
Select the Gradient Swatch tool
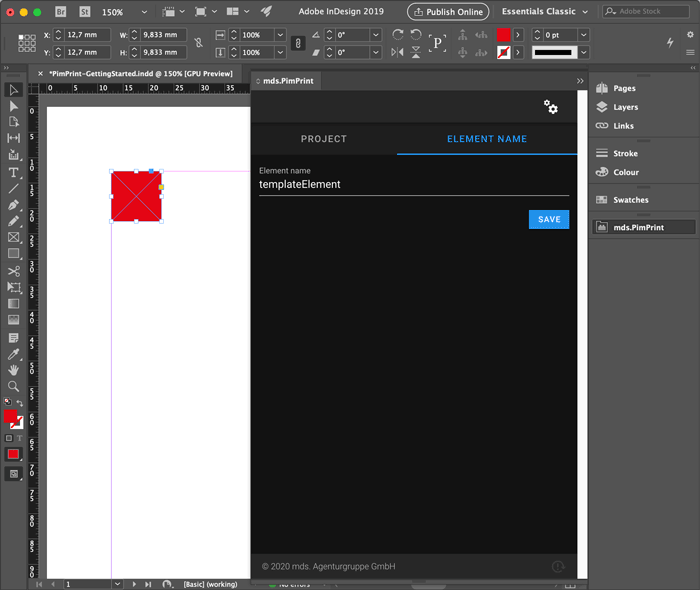pos(13,303)
